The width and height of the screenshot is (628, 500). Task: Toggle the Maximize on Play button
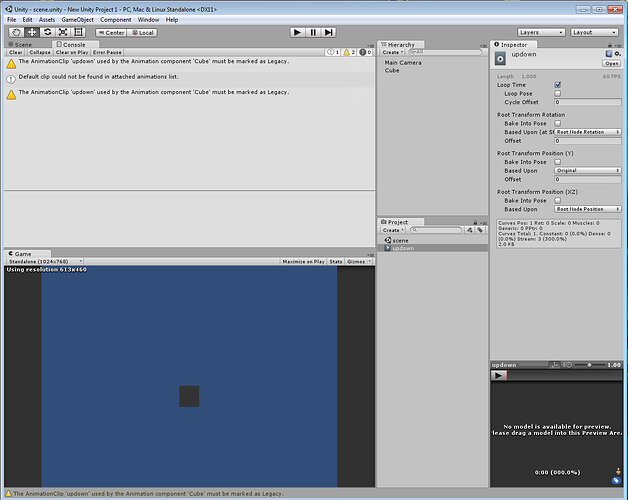(x=303, y=262)
